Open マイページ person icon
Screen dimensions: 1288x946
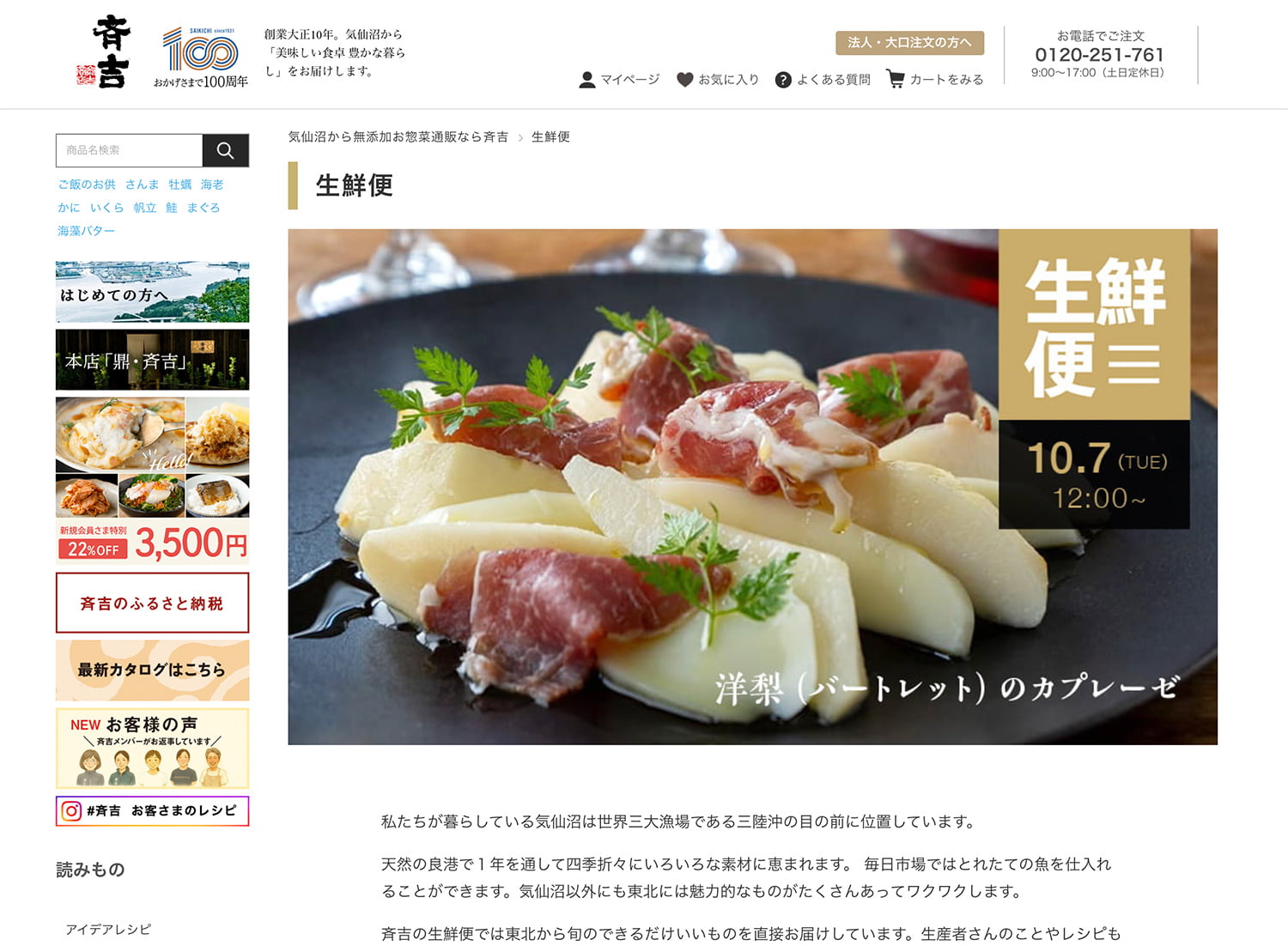pyautogui.click(x=587, y=80)
